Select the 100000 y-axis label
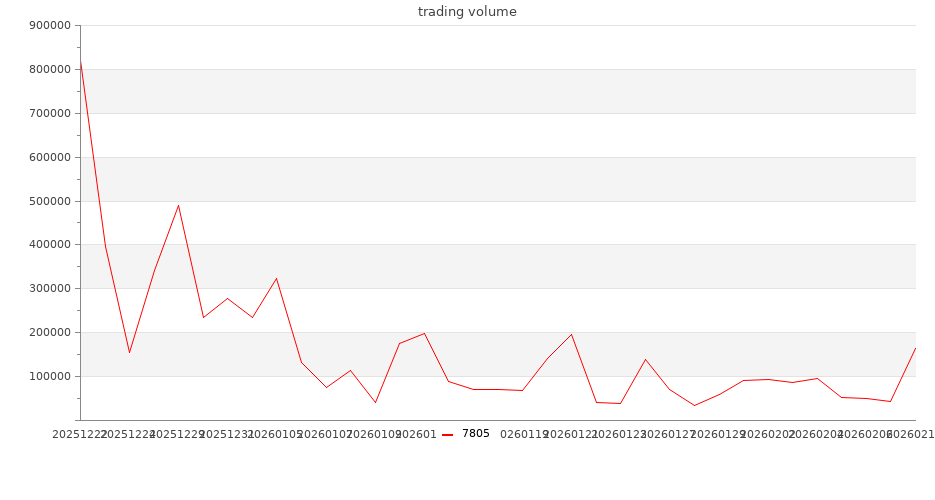 pos(48,377)
